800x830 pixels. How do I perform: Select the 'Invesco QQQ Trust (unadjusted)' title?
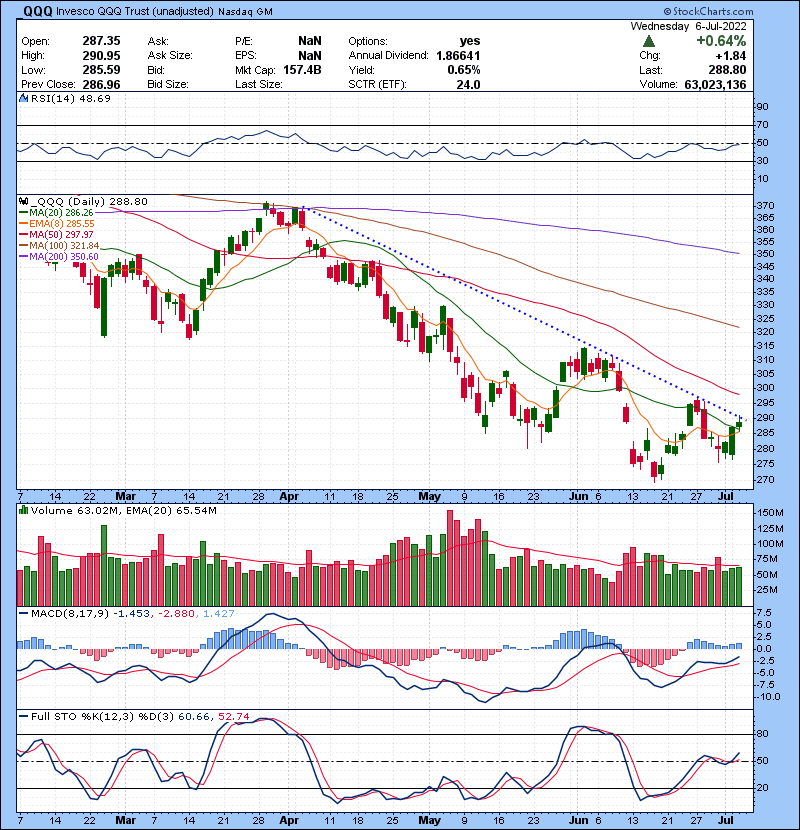(134, 12)
